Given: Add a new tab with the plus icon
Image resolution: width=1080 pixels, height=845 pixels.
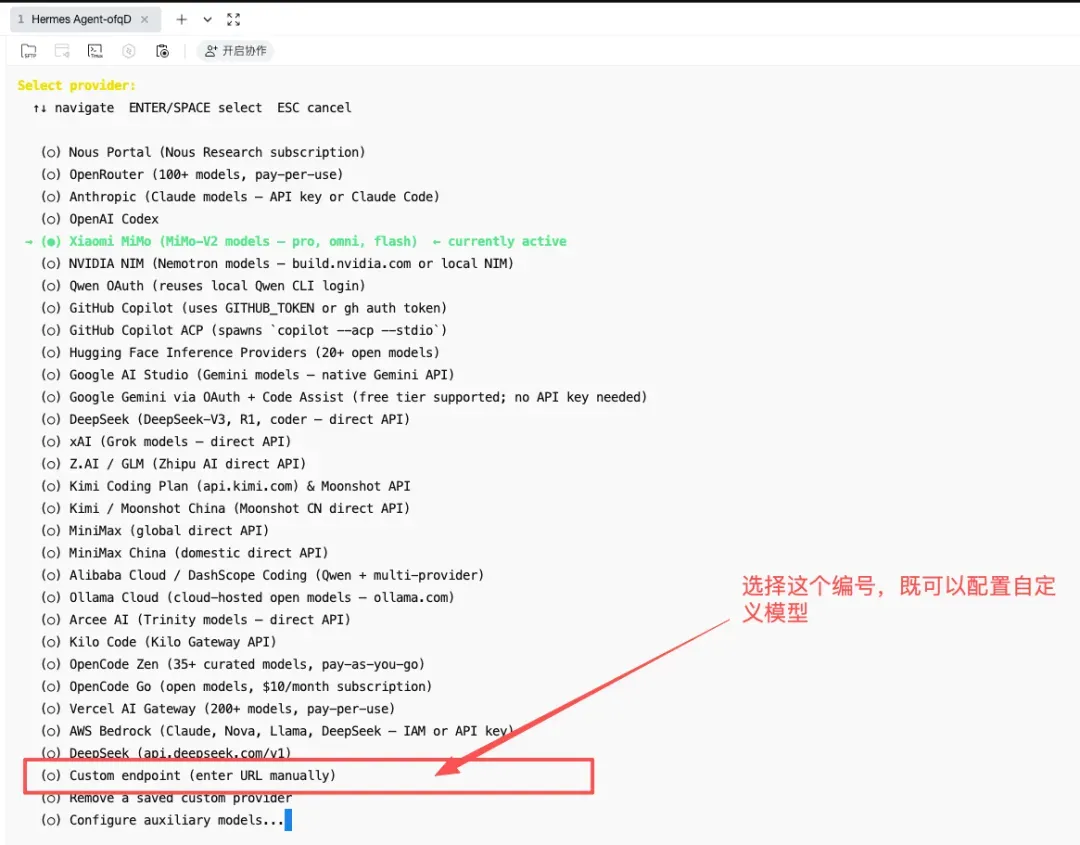Looking at the screenshot, I should [x=181, y=19].
